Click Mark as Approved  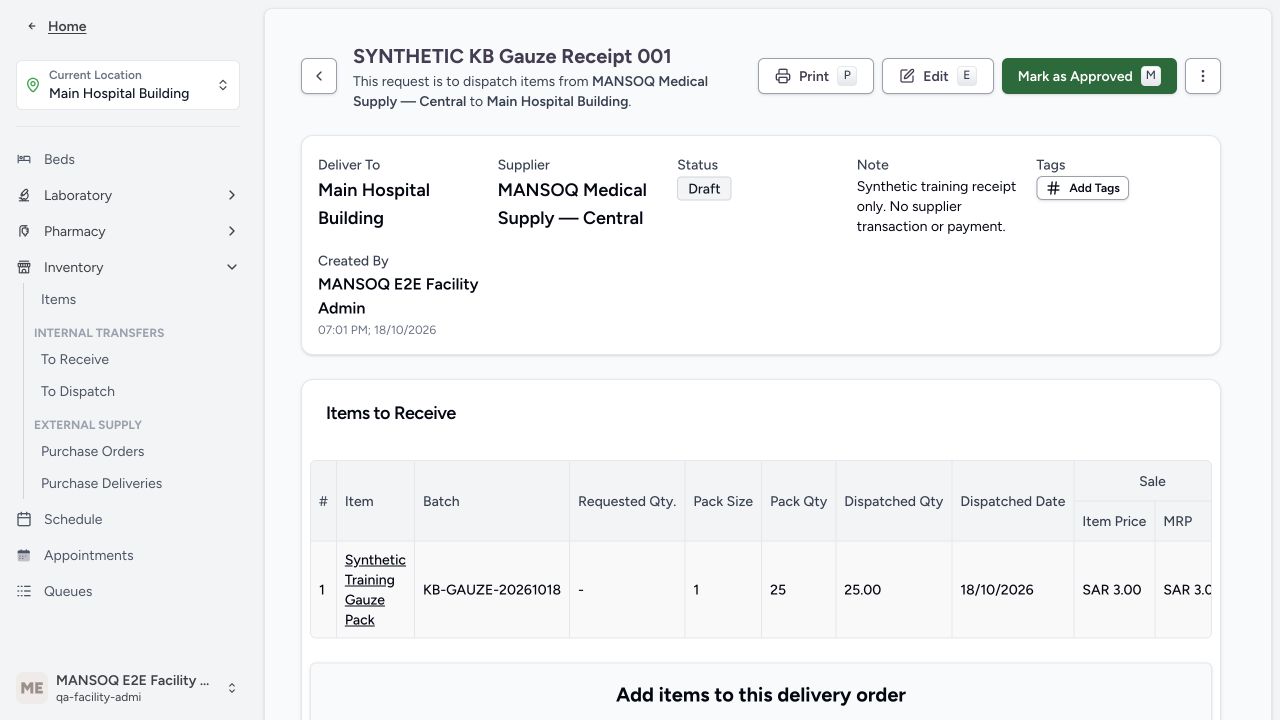pos(1089,76)
